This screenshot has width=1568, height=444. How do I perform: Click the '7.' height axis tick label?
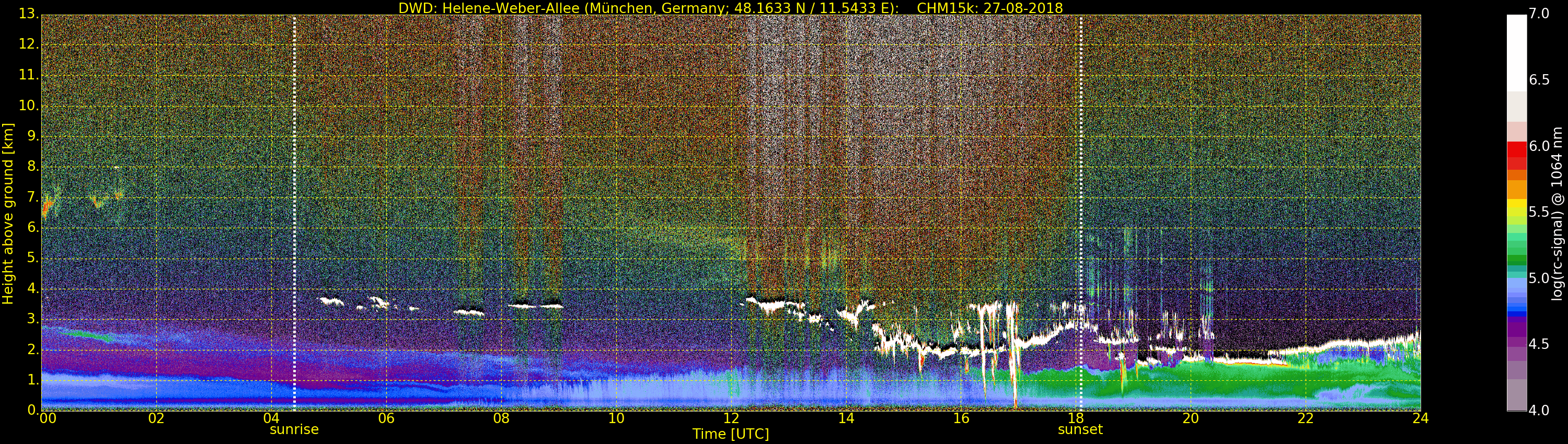pyautogui.click(x=33, y=197)
